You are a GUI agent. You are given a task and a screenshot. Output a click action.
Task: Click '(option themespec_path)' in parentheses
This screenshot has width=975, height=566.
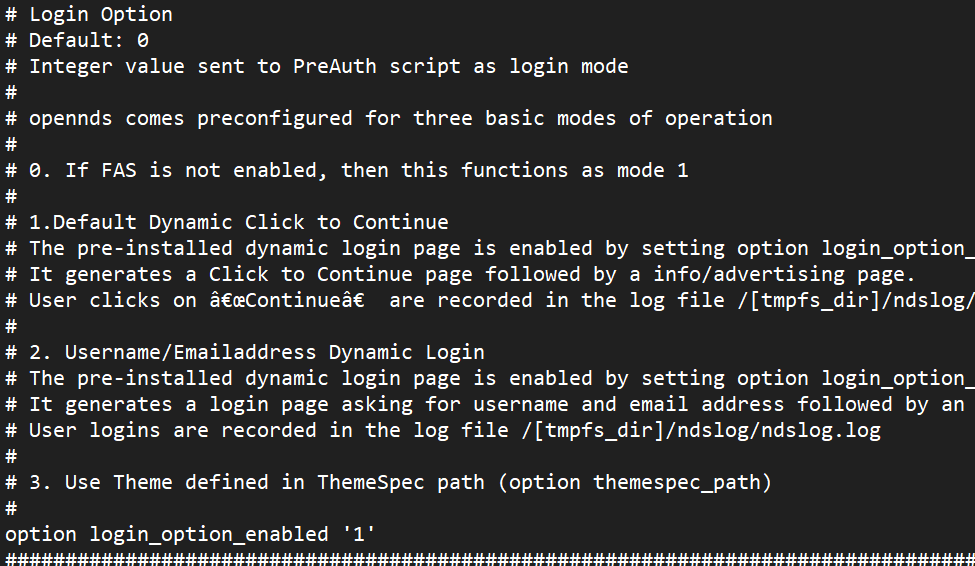pos(634,483)
